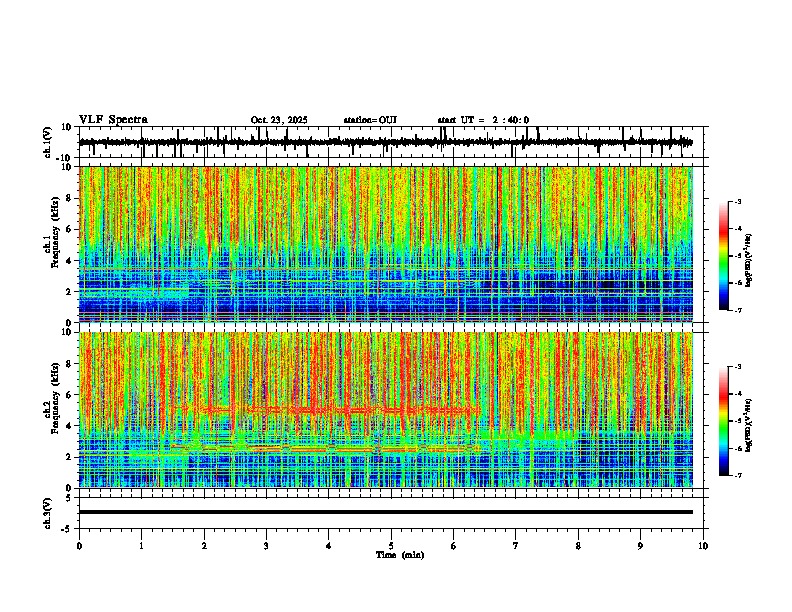
Task: Click the time axis tick label "1"
Action: tap(141, 546)
